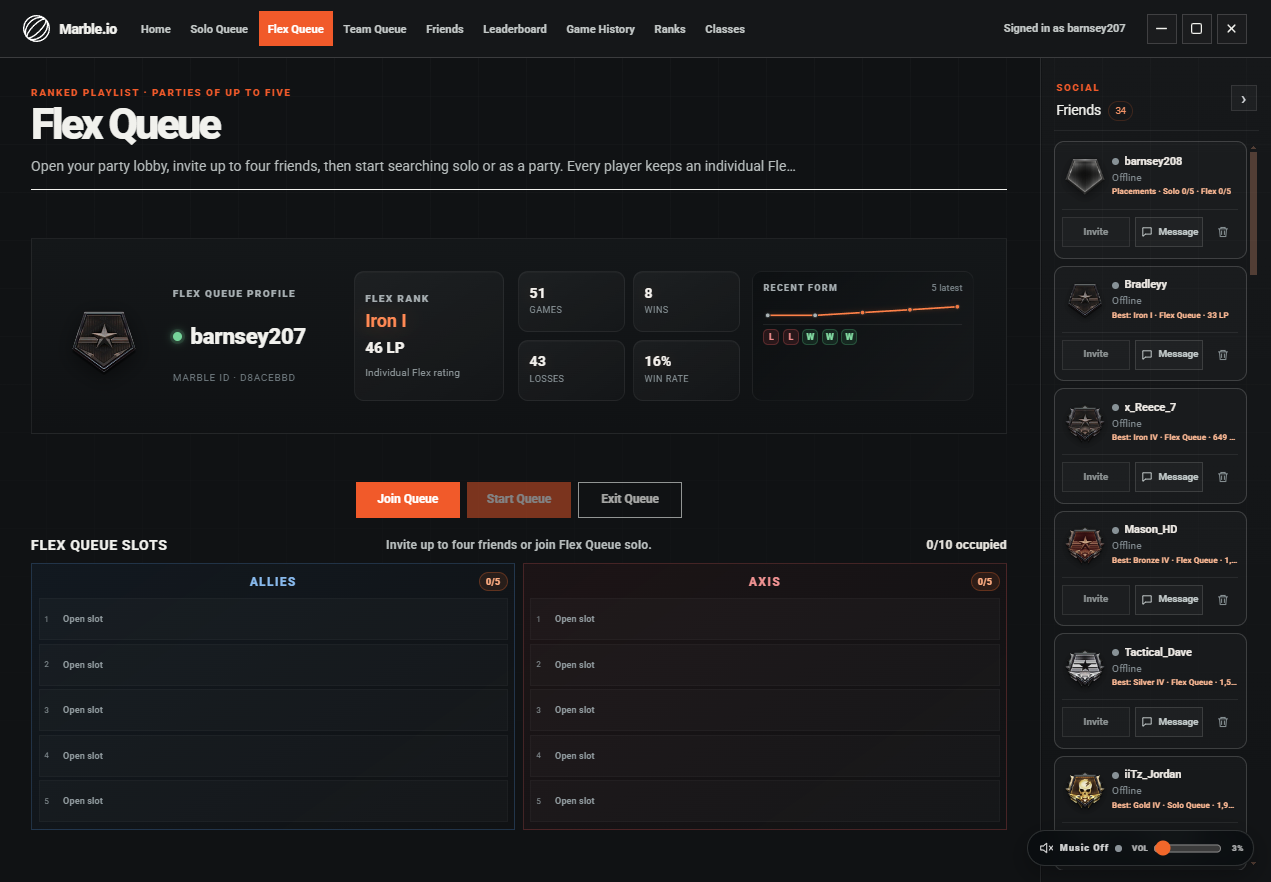
Task: Click the trash icon for x_Reece_7
Action: pos(1222,477)
